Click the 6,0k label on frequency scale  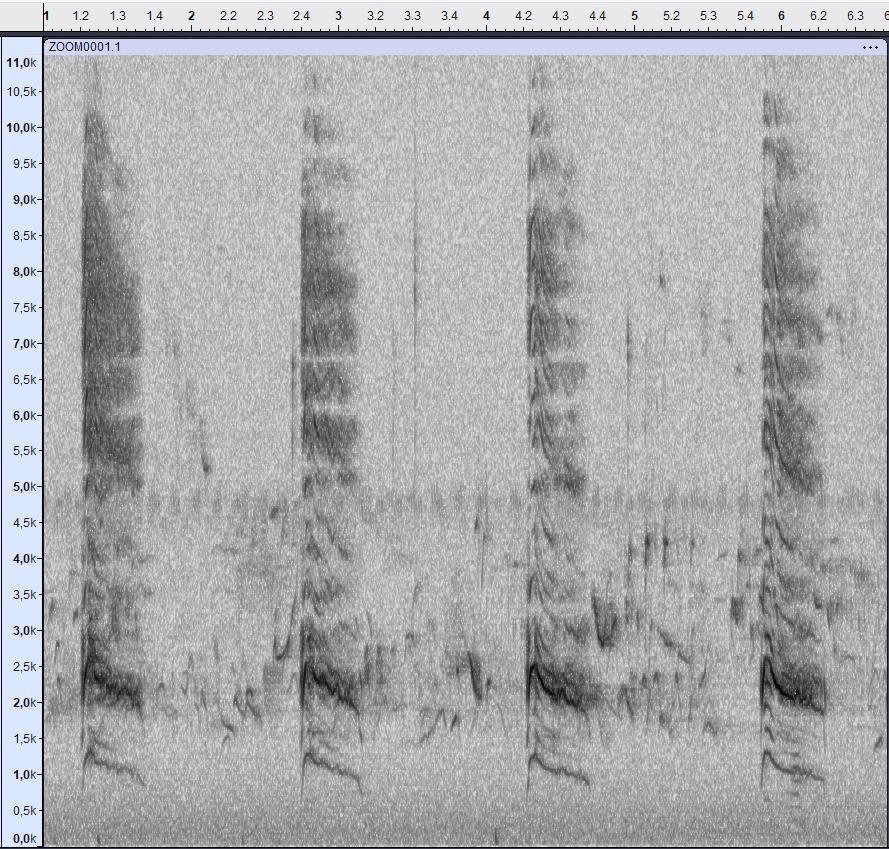coord(25,416)
